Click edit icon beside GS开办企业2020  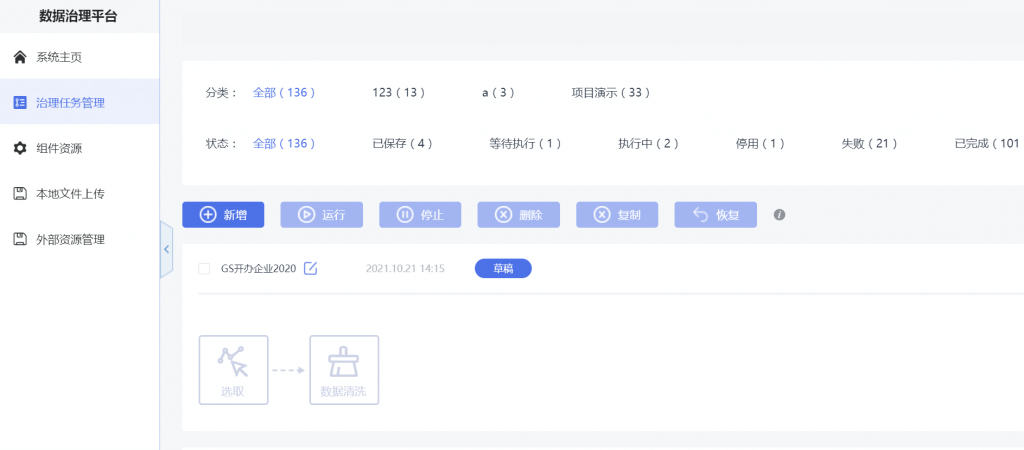coord(311,268)
